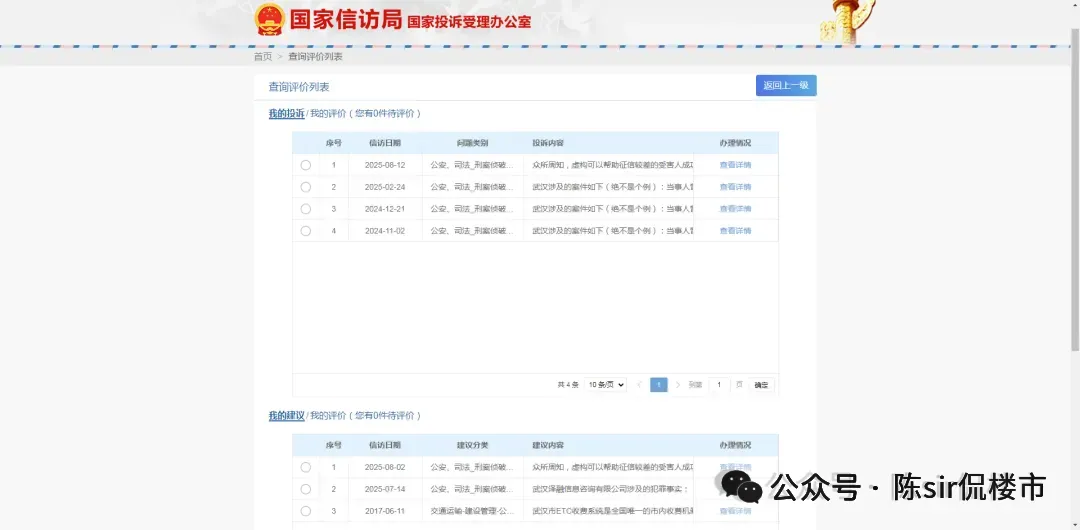Image resolution: width=1080 pixels, height=530 pixels.
Task: Click 首页 breadcrumb link
Action: pyautogui.click(x=263, y=57)
